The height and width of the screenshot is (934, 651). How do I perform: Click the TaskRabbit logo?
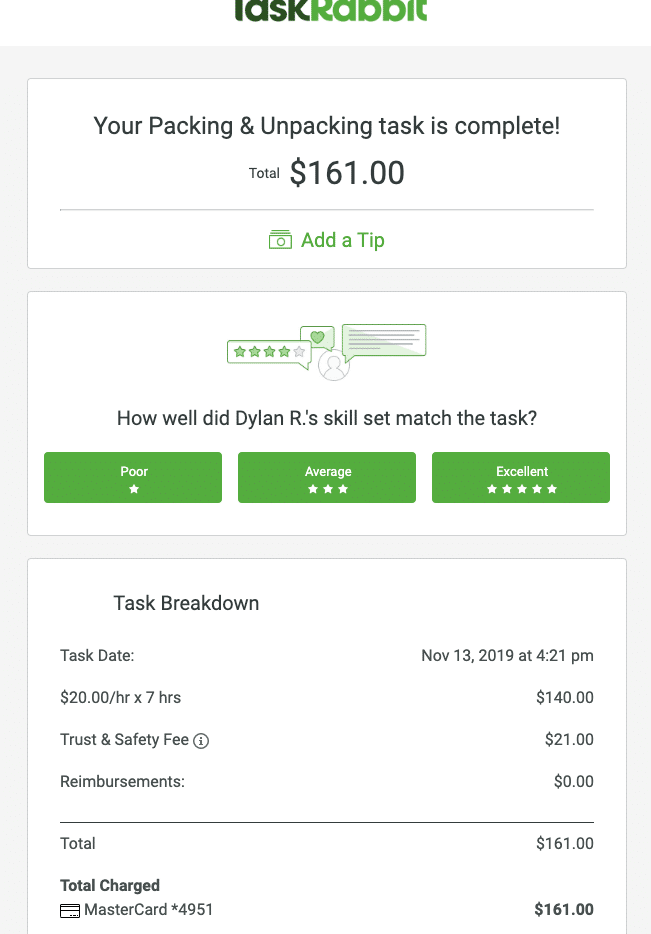tap(331, 10)
